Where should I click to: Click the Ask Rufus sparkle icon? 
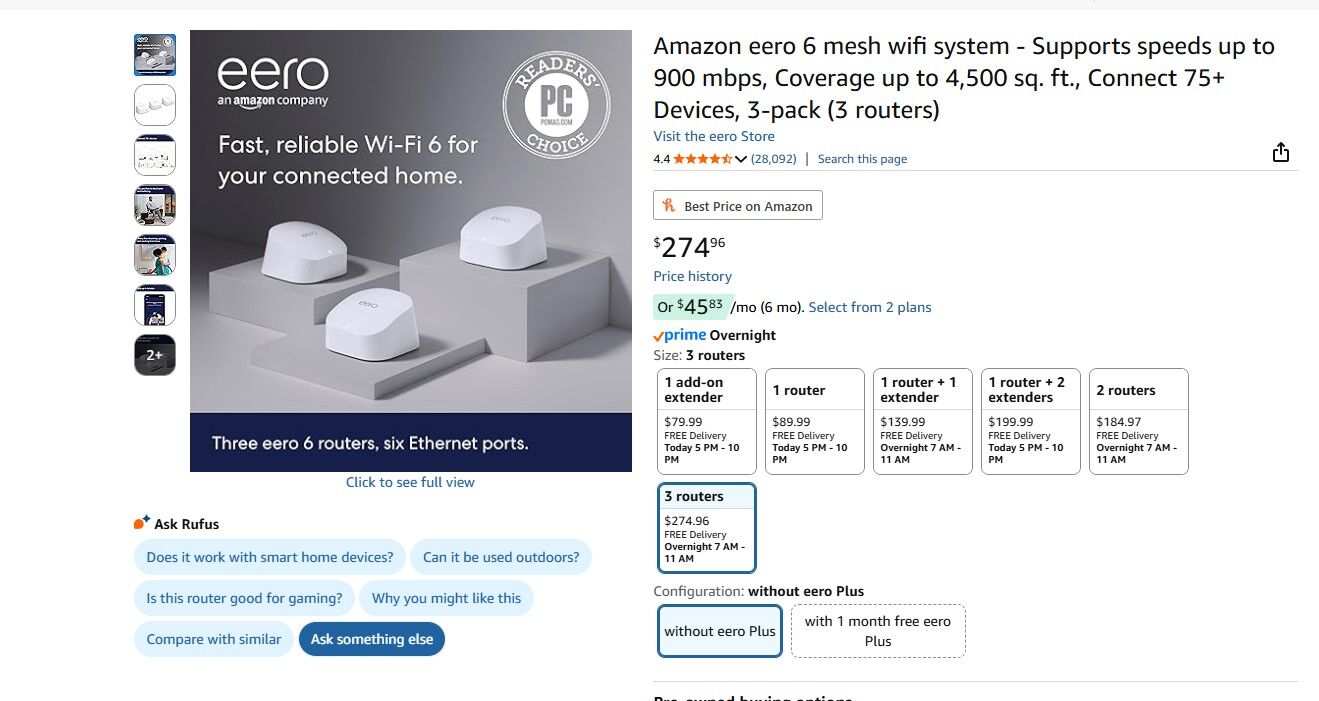[x=142, y=523]
